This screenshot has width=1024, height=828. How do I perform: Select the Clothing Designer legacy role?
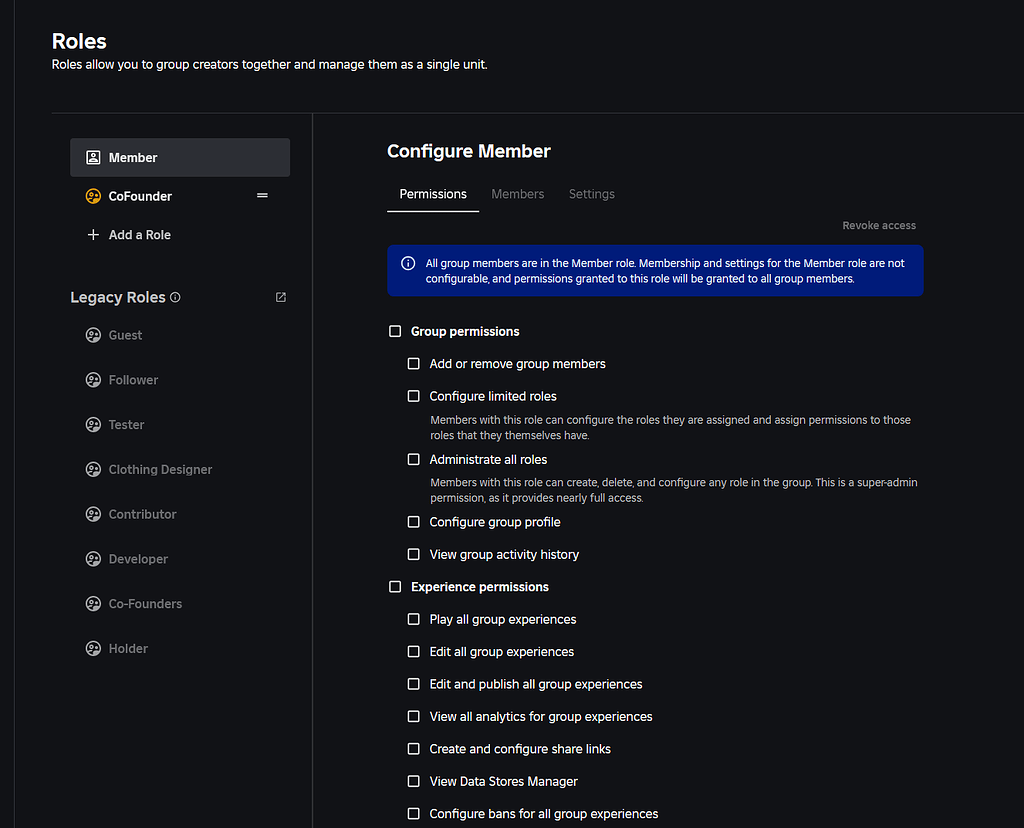(160, 469)
